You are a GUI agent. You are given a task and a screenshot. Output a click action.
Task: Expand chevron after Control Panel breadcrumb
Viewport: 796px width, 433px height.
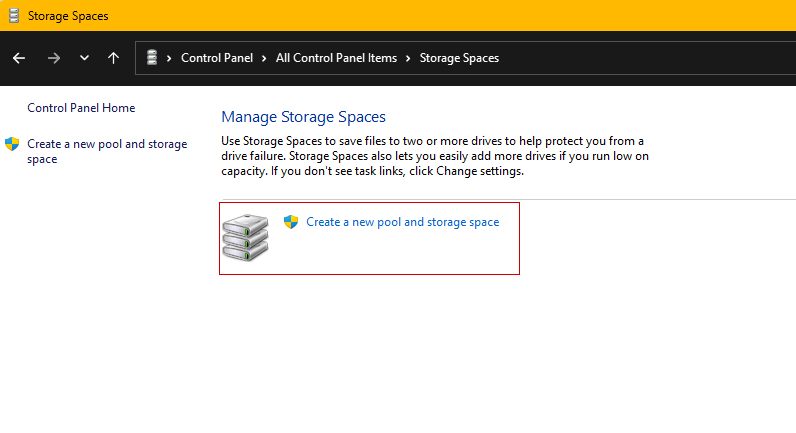[x=264, y=58]
